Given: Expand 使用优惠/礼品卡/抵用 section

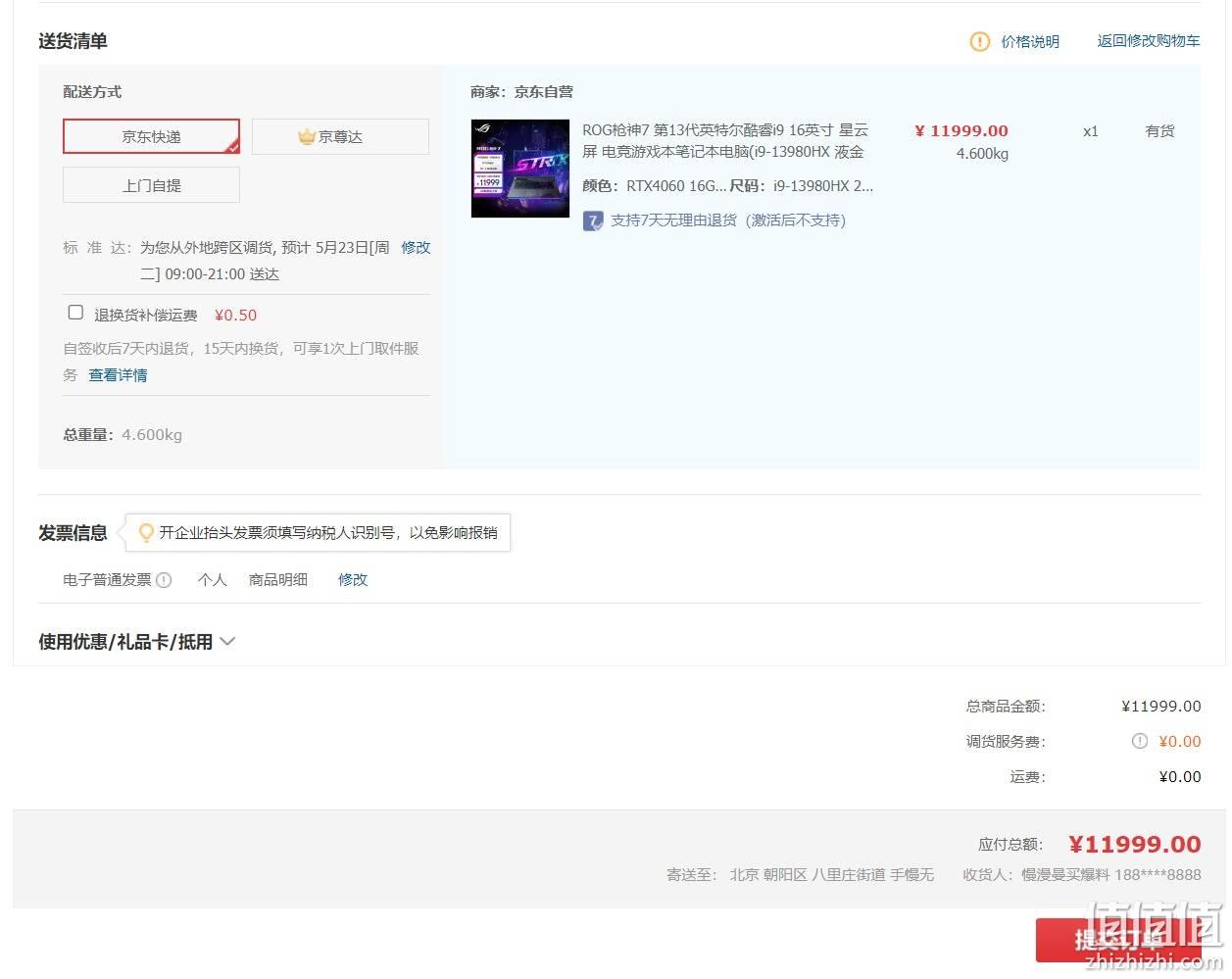Looking at the screenshot, I should point(136,642).
